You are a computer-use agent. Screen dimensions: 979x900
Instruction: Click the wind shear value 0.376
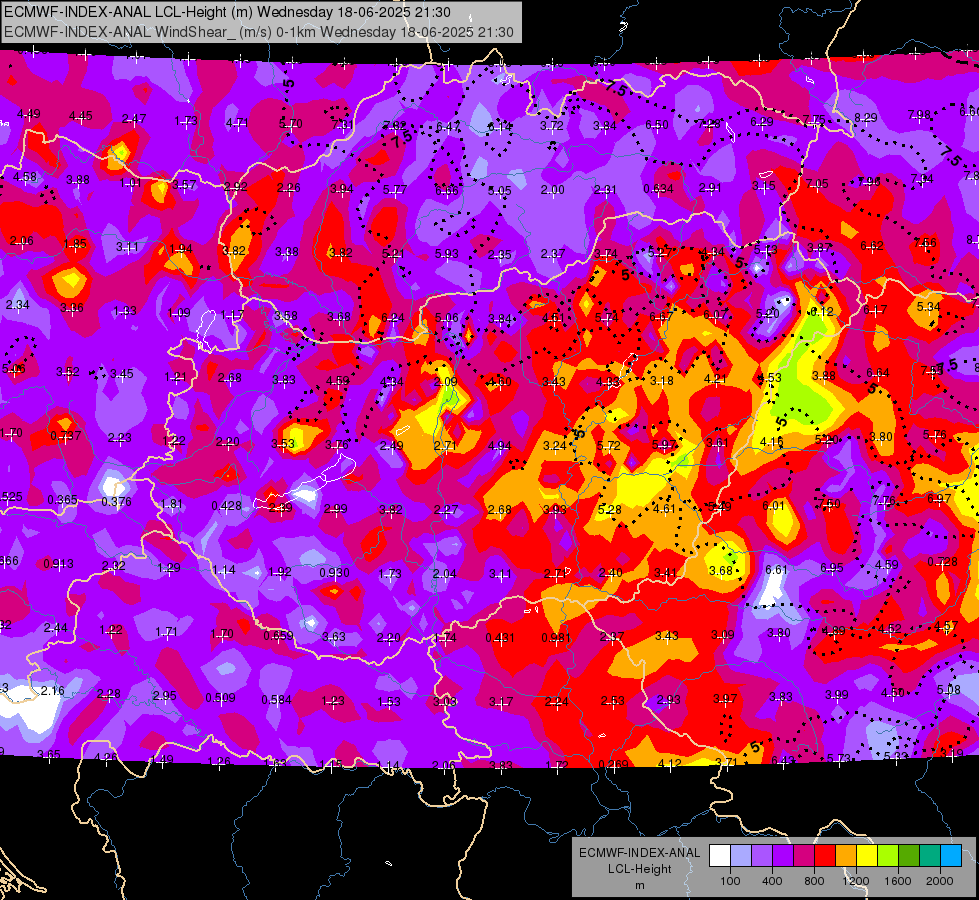(116, 502)
